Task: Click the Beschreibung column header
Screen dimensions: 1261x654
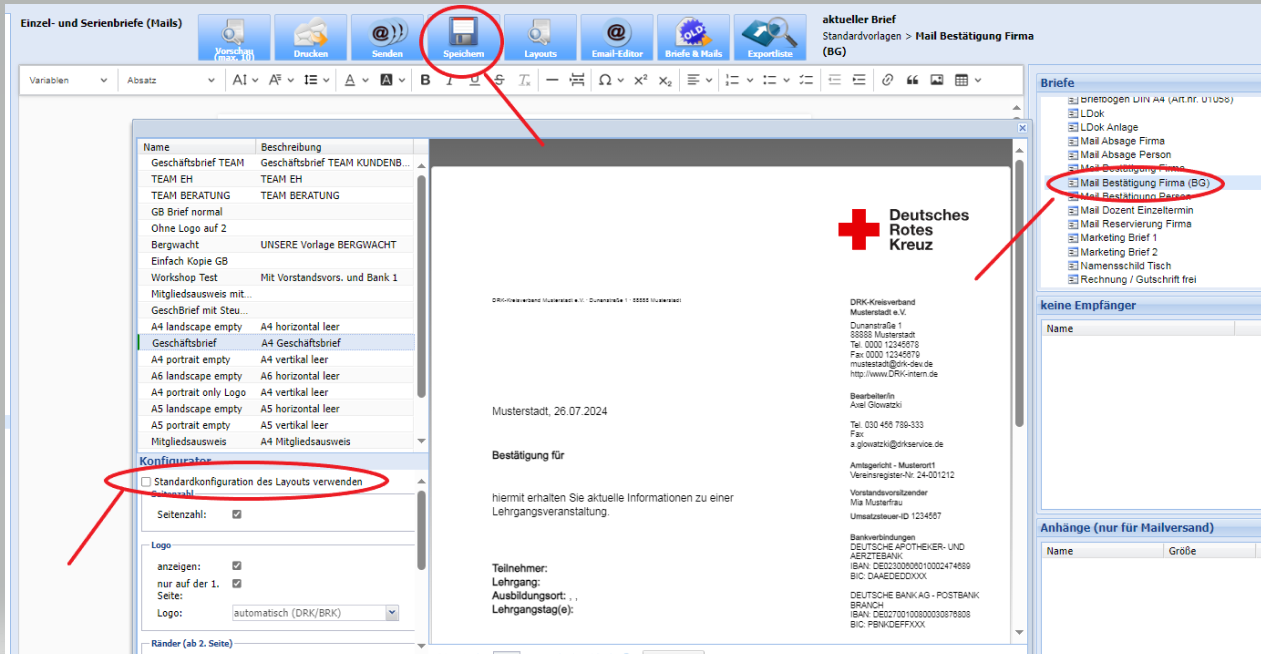Action: point(291,147)
